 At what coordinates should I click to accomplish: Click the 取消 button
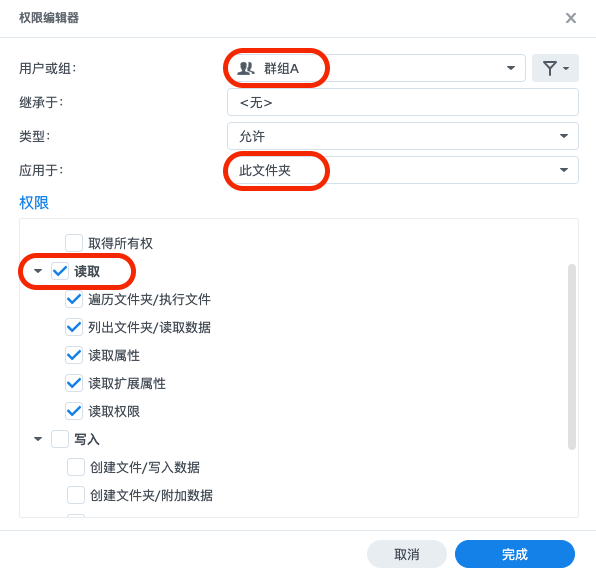407,554
